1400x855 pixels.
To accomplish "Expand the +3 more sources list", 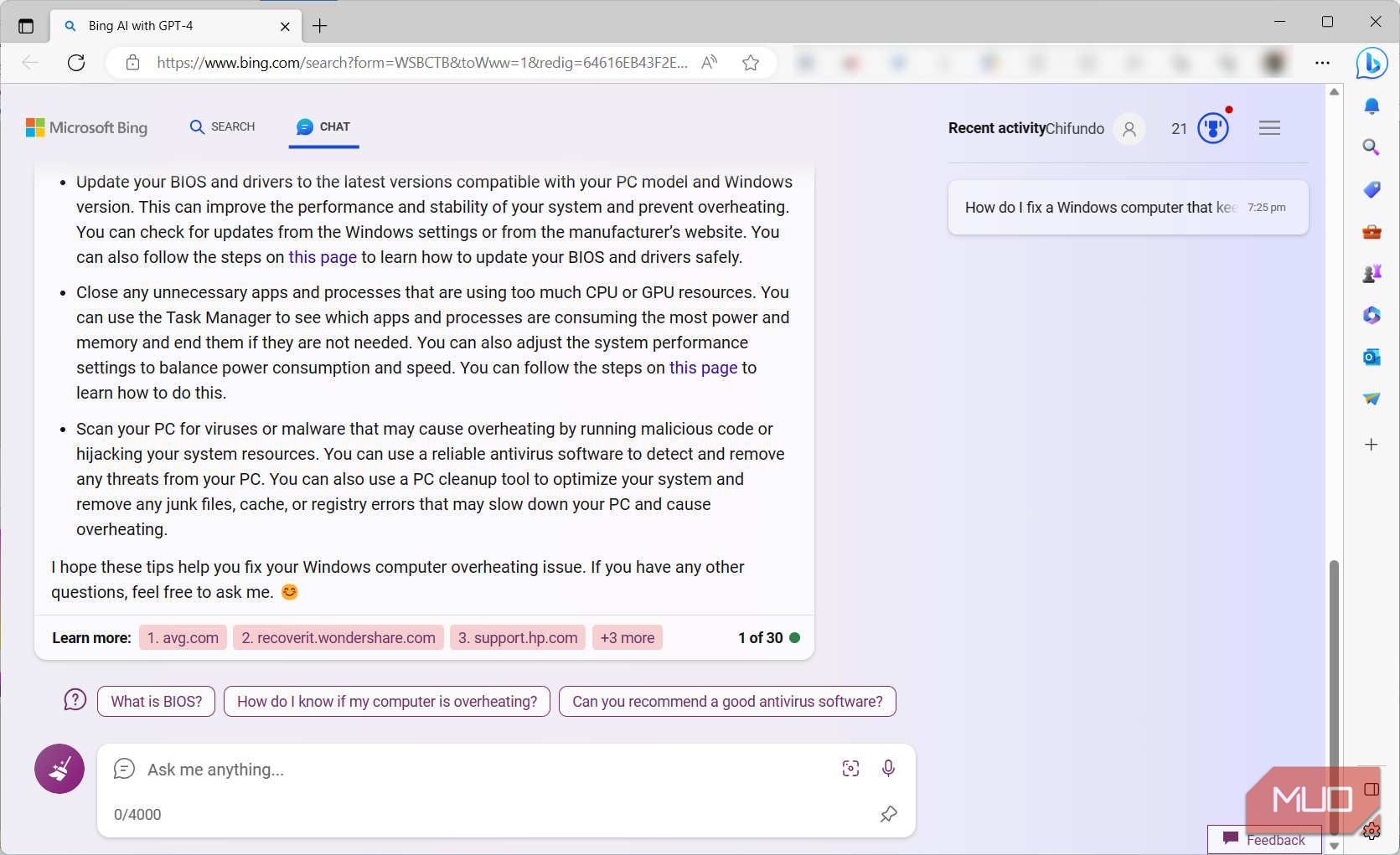I will pyautogui.click(x=627, y=637).
